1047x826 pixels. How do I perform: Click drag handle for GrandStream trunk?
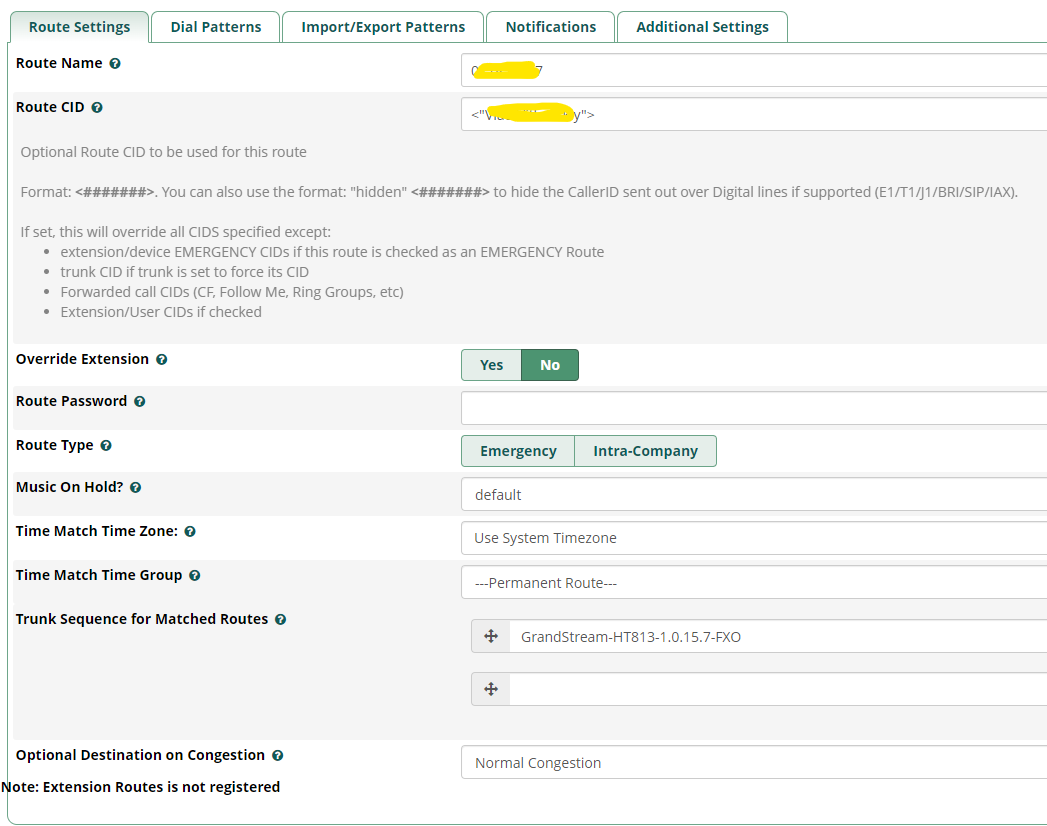tap(491, 636)
